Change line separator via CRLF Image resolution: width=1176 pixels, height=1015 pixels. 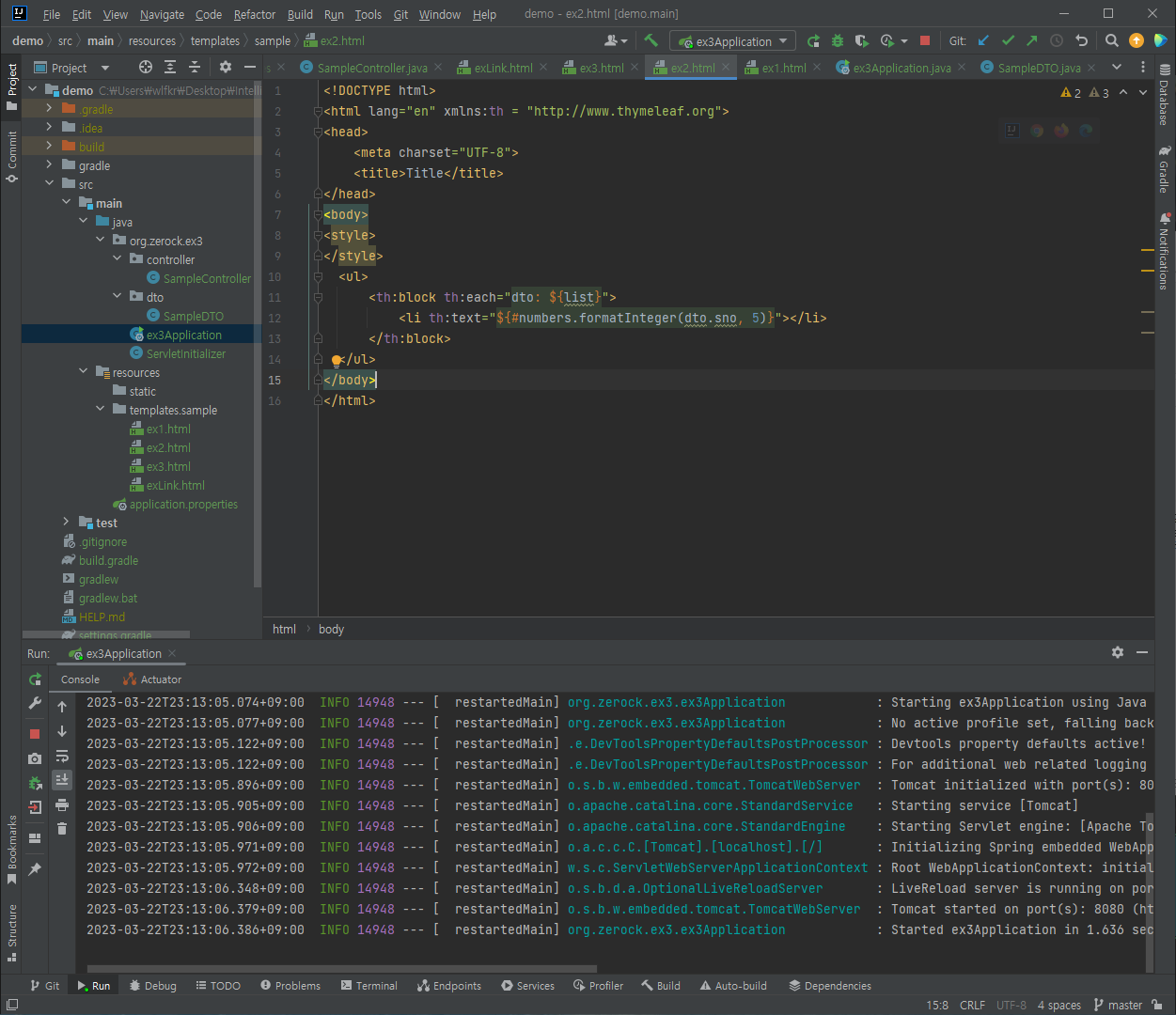pos(973,1005)
